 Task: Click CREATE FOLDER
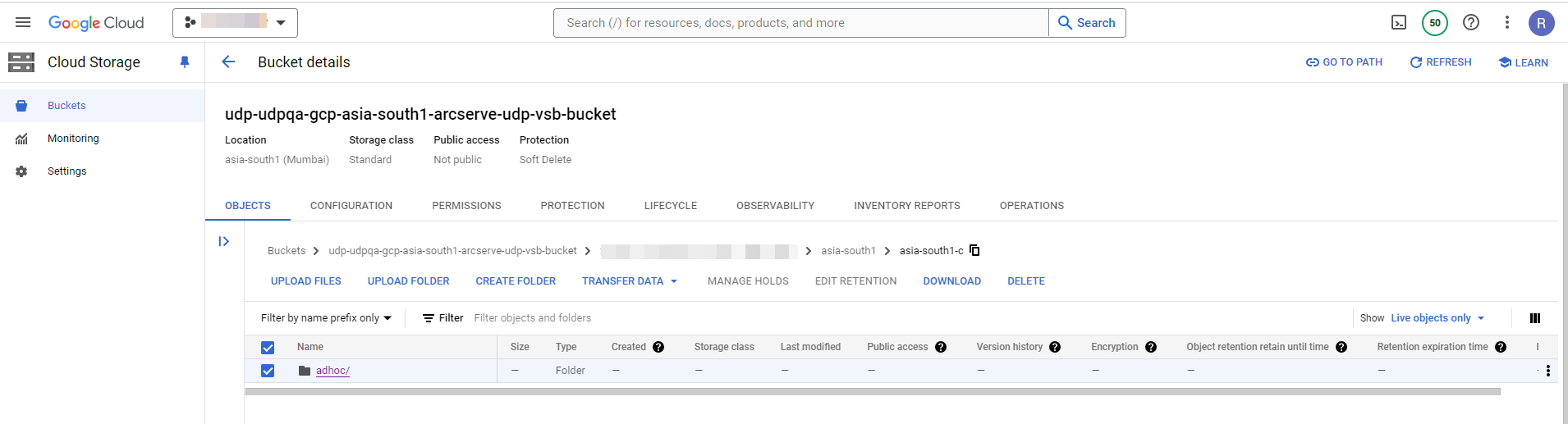[x=516, y=281]
